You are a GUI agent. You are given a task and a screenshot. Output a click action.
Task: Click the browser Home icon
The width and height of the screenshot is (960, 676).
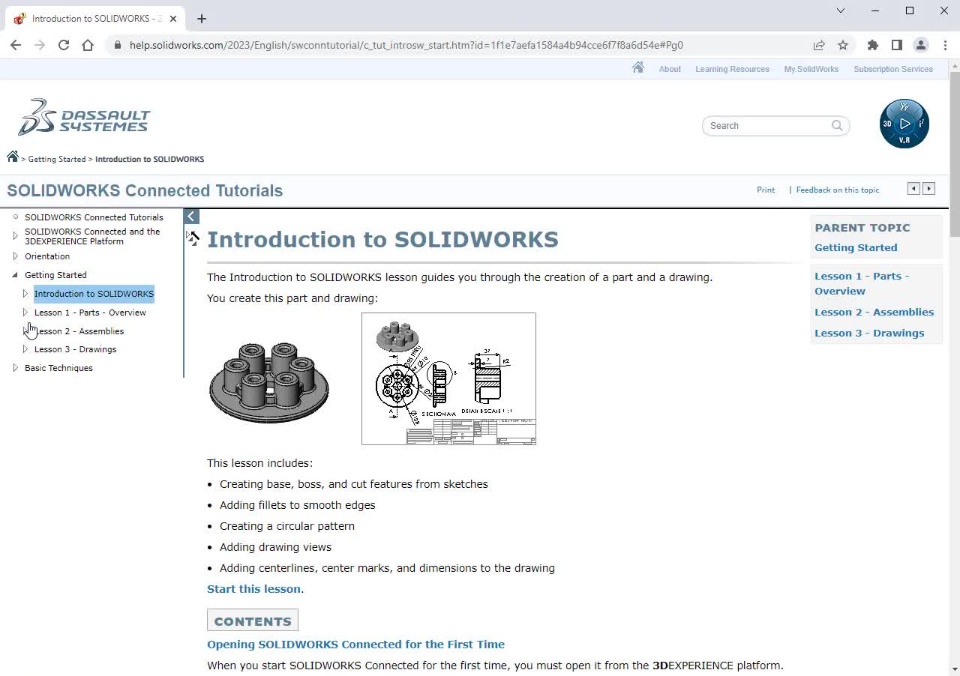point(88,45)
